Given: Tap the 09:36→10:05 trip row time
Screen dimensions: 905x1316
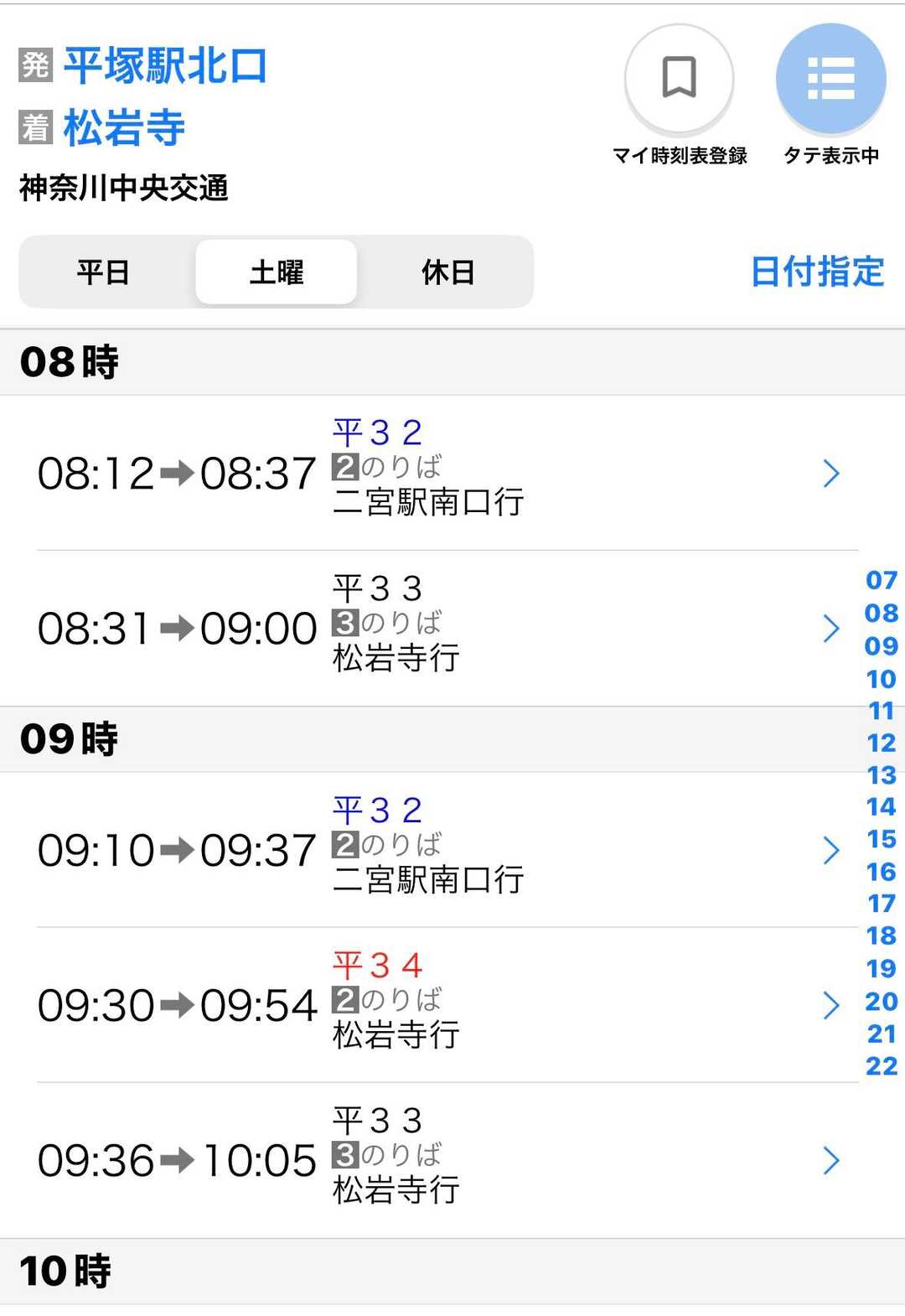Looking at the screenshot, I should point(177,1161).
